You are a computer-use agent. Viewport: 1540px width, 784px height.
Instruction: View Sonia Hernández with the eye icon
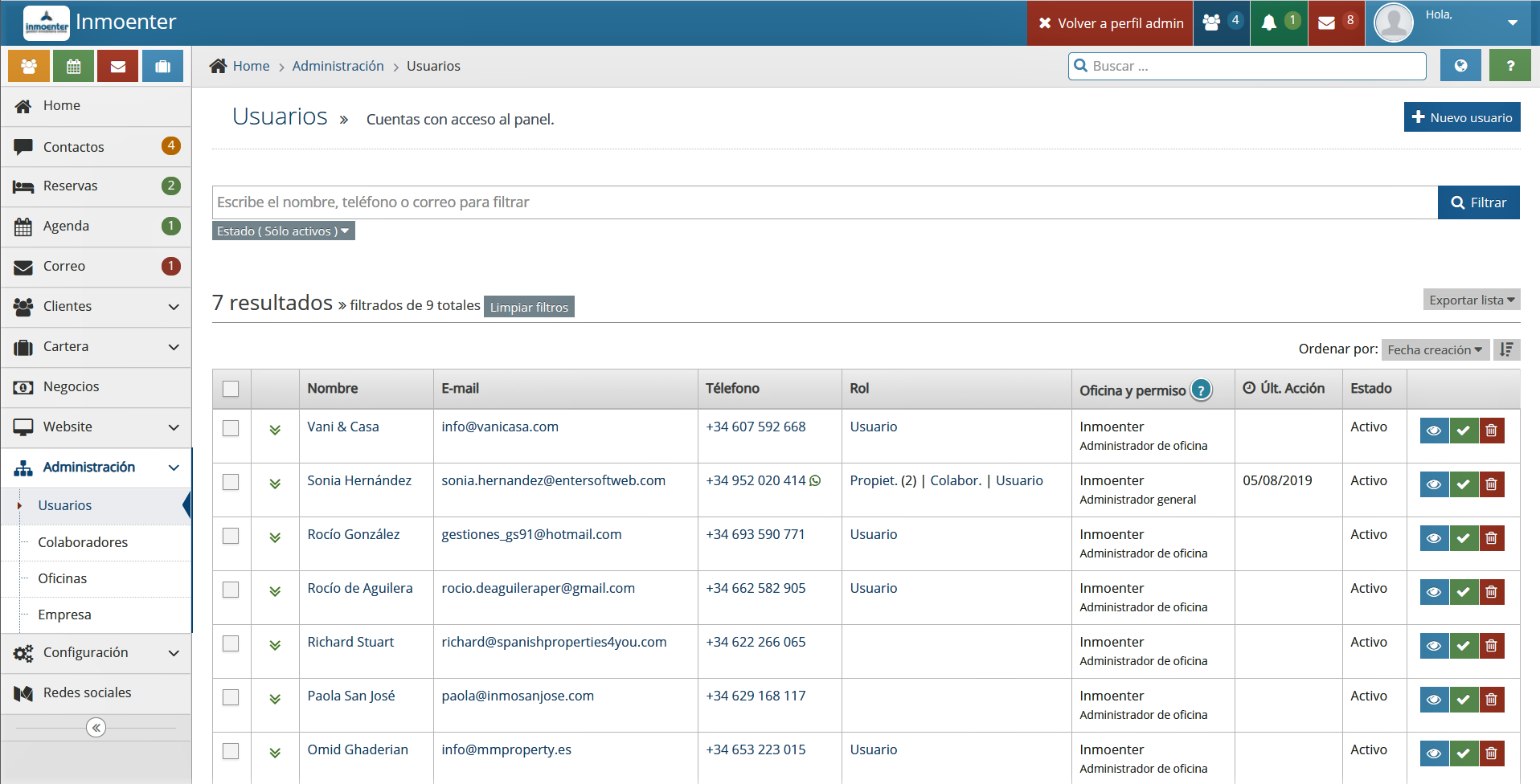tap(1434, 484)
